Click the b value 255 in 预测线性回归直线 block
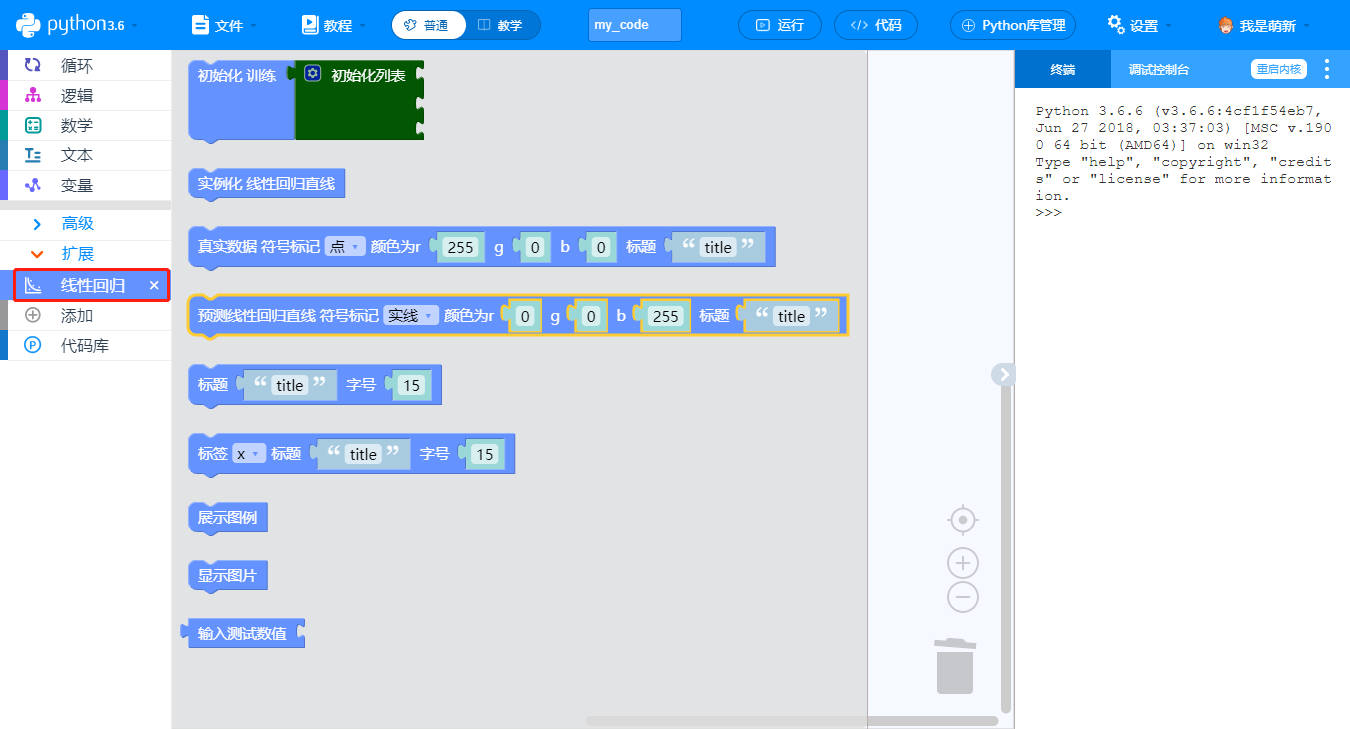Viewport: 1350px width, 729px height. coord(666,316)
